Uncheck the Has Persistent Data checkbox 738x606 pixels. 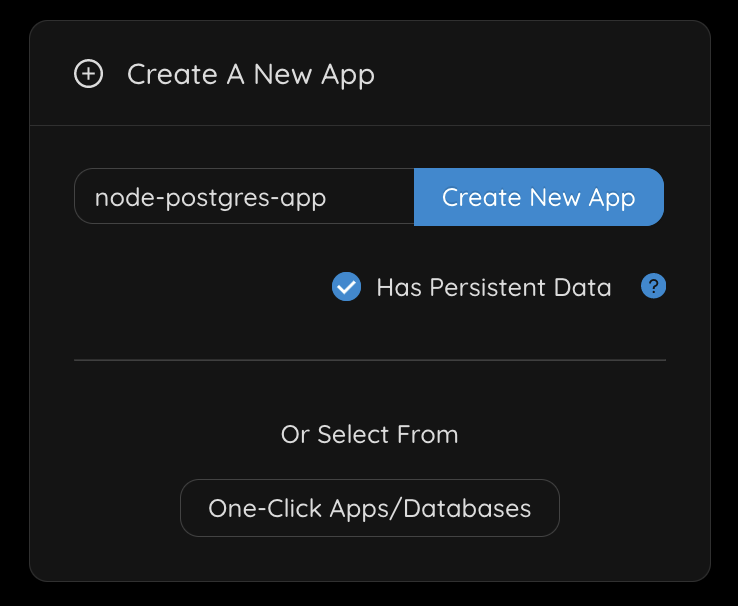pyautogui.click(x=346, y=288)
